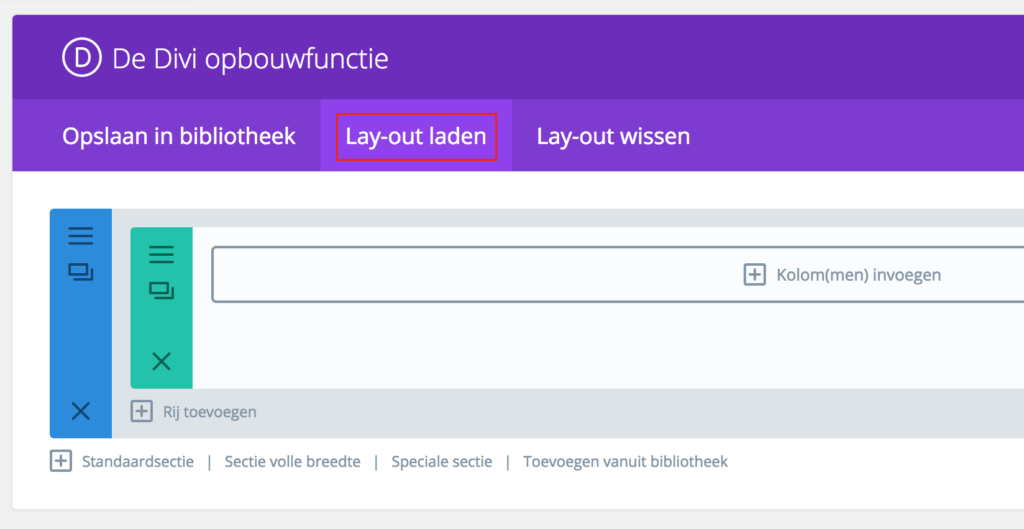Click plus icon before Standaardsectie
The image size is (1024, 529).
pyautogui.click(x=61, y=461)
